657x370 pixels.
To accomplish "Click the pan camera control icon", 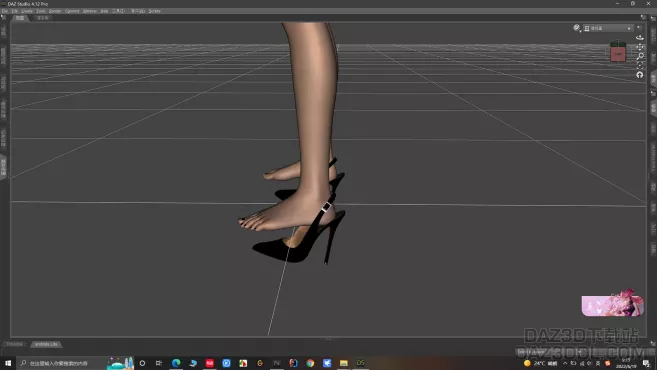I will click(640, 47).
